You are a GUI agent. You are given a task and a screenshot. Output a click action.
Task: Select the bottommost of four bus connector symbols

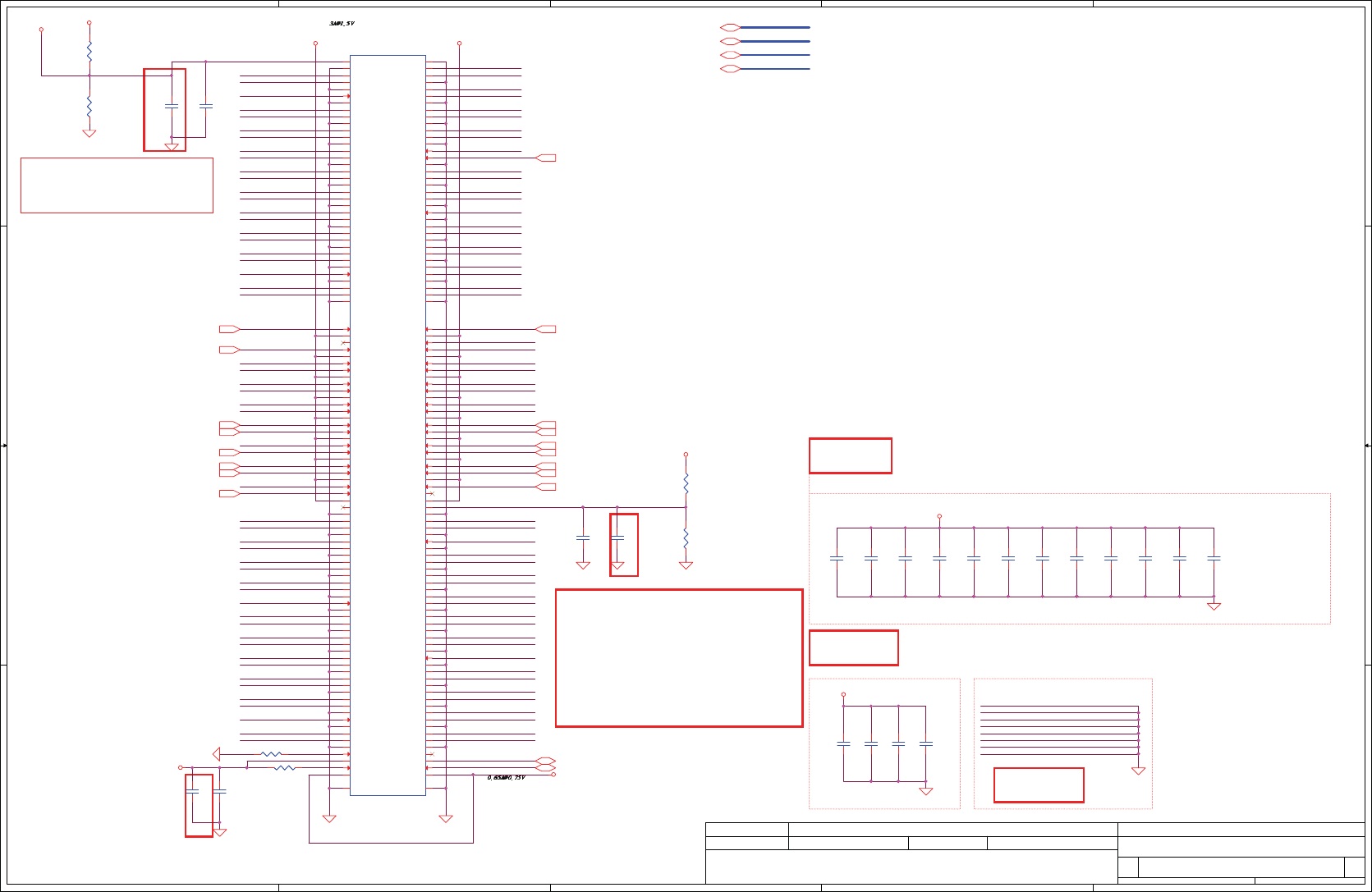click(x=730, y=69)
